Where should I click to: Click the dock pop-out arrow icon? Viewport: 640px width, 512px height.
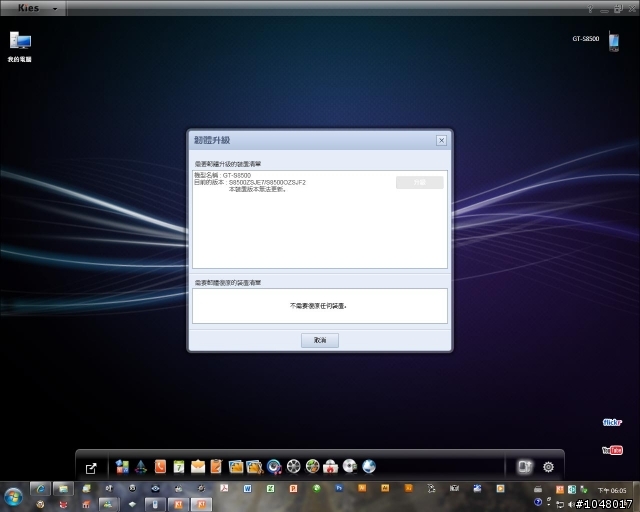click(x=91, y=468)
